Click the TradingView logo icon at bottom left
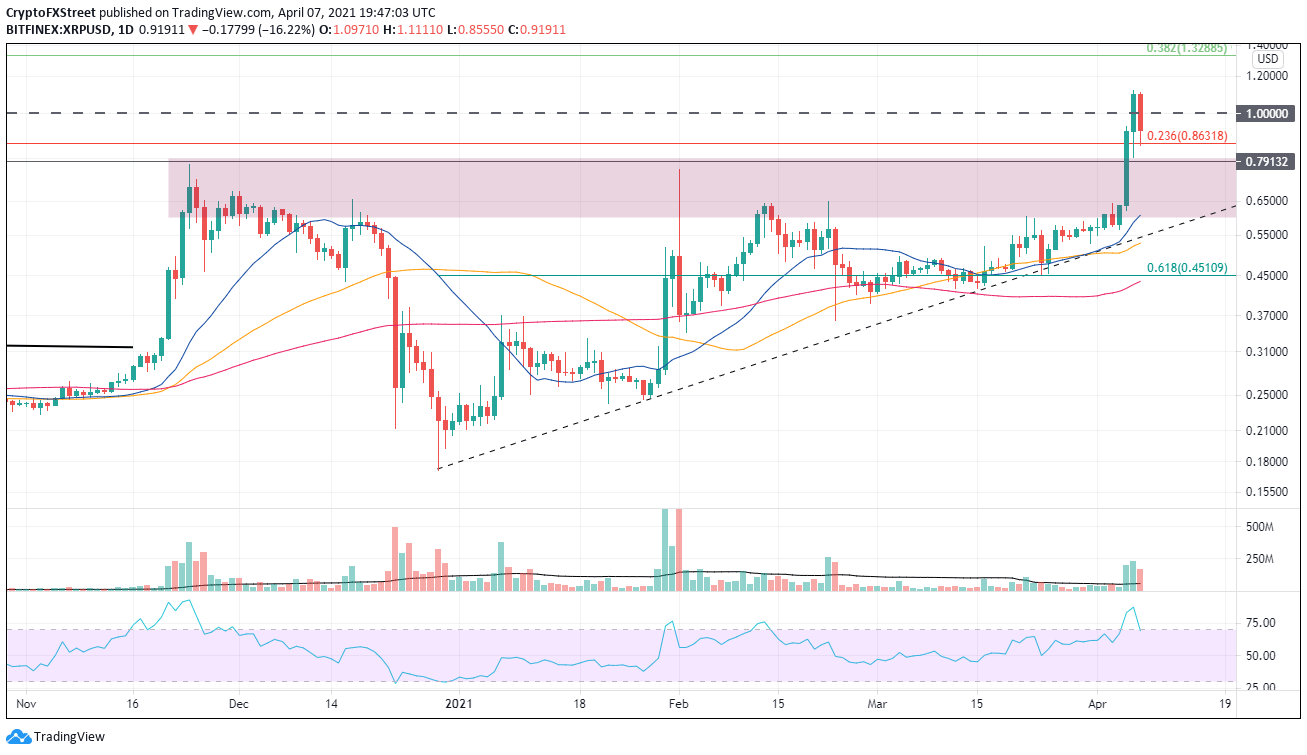The height and width of the screenshot is (755, 1307). tap(18, 737)
